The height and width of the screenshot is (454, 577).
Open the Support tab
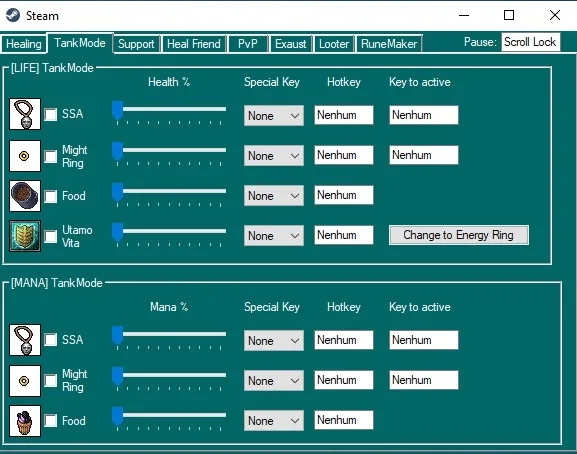[x=136, y=44]
